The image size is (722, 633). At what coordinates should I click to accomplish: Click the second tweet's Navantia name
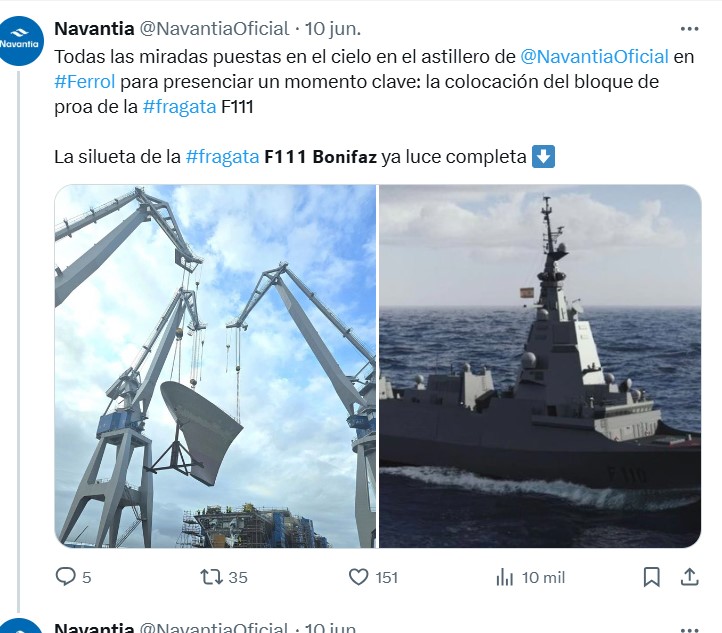pyautogui.click(x=94, y=627)
